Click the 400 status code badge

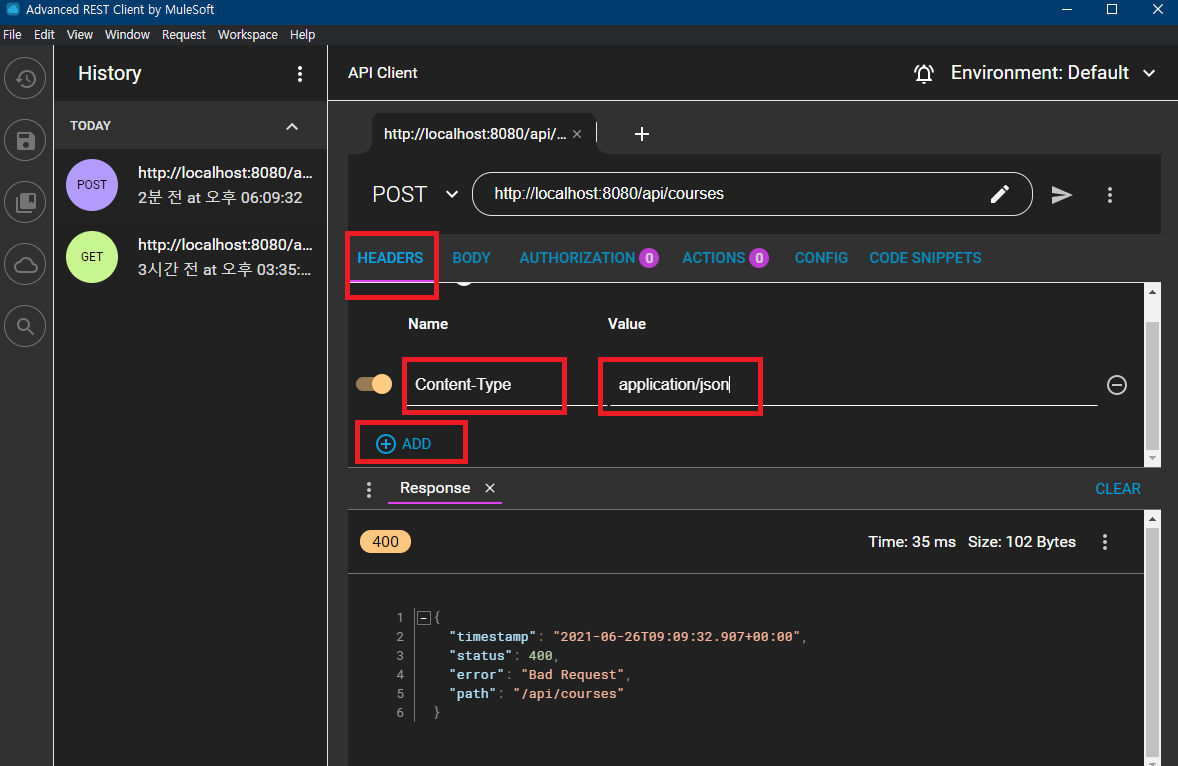point(385,542)
